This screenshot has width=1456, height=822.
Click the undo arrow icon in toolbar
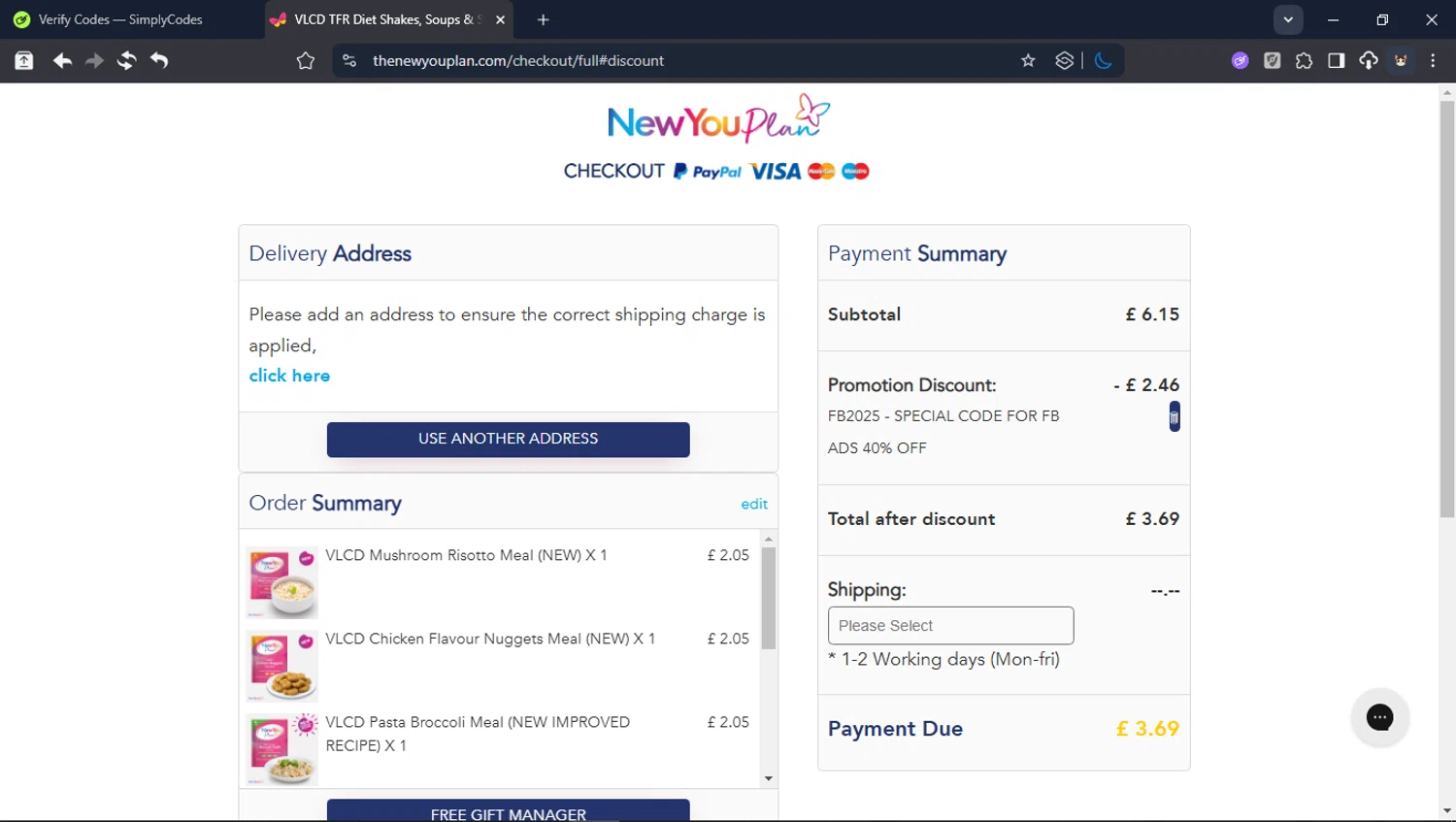click(159, 61)
